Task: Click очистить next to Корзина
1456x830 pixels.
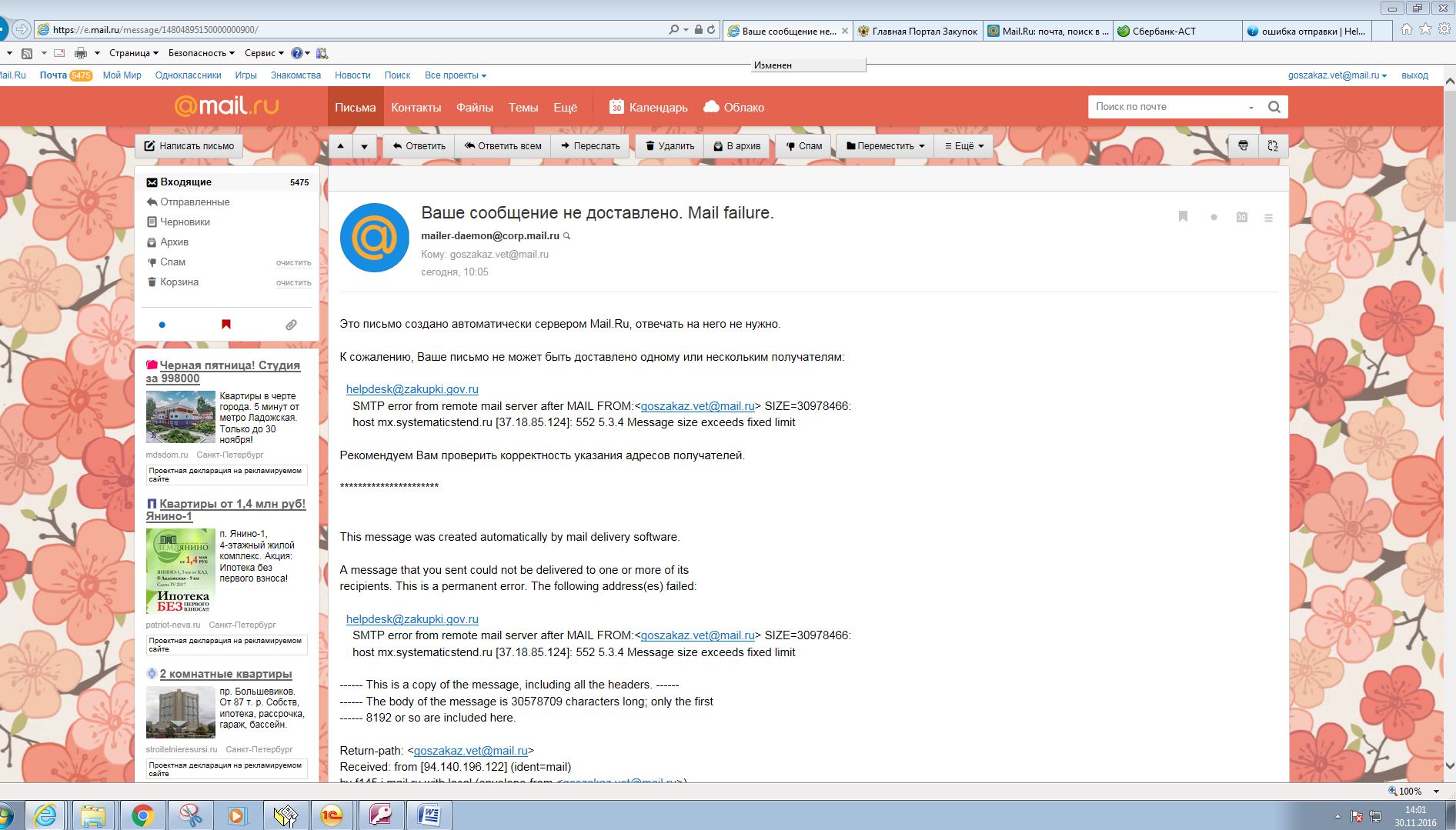Action: pyautogui.click(x=294, y=283)
